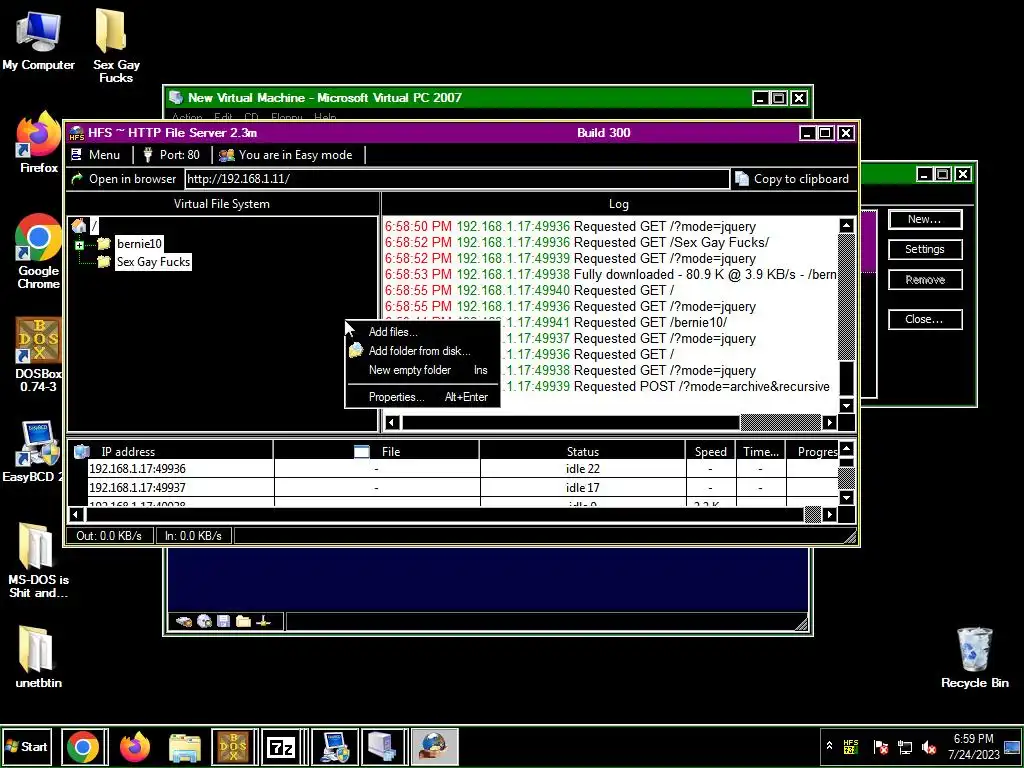Viewport: 1024px width, 768px height.
Task: Switch to HFS taskbar button
Action: pos(434,747)
